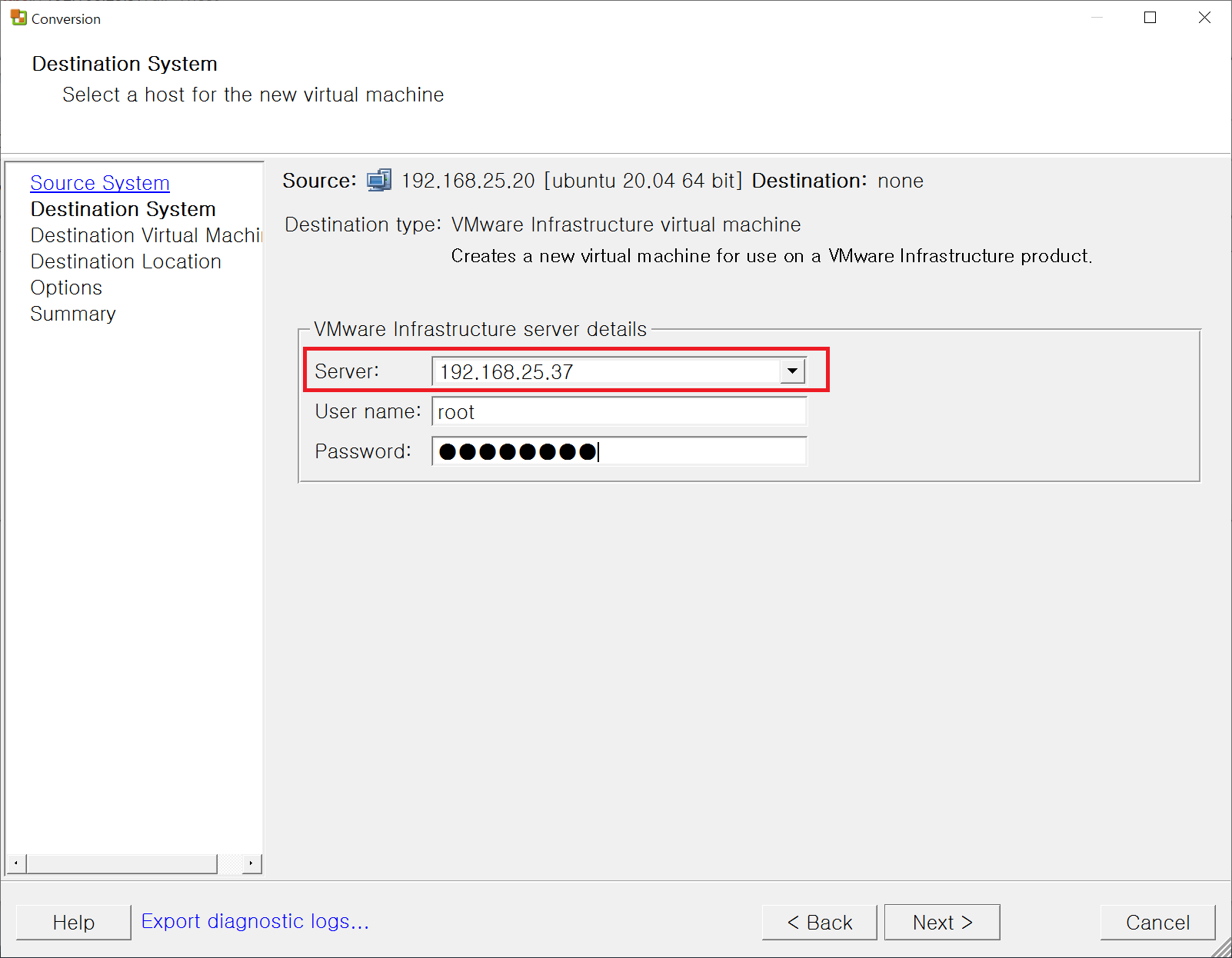
Task: Click source text 192.168.25.20 [ubuntu 20.04 64 bit]
Action: coord(572,181)
